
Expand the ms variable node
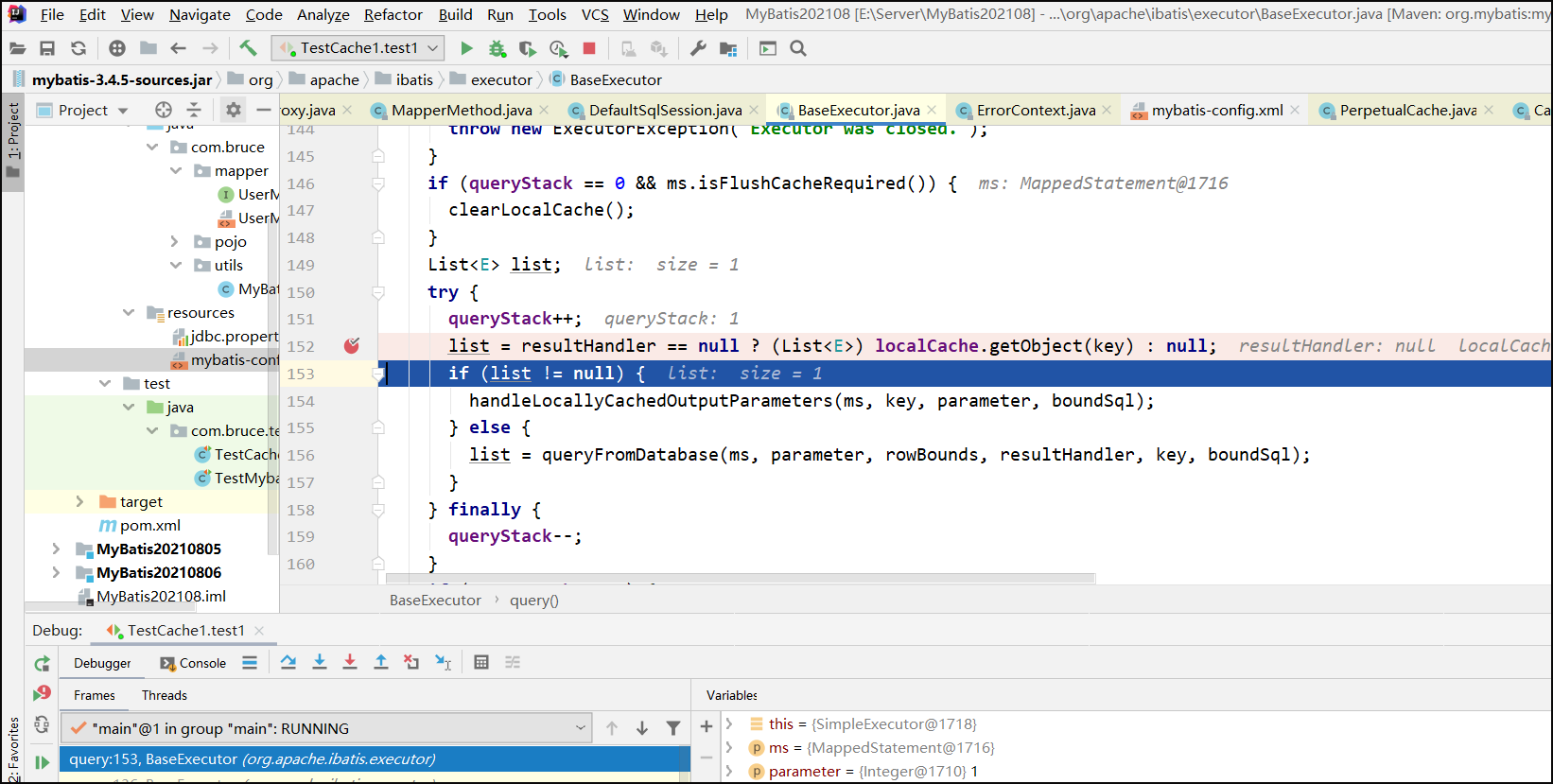click(729, 747)
